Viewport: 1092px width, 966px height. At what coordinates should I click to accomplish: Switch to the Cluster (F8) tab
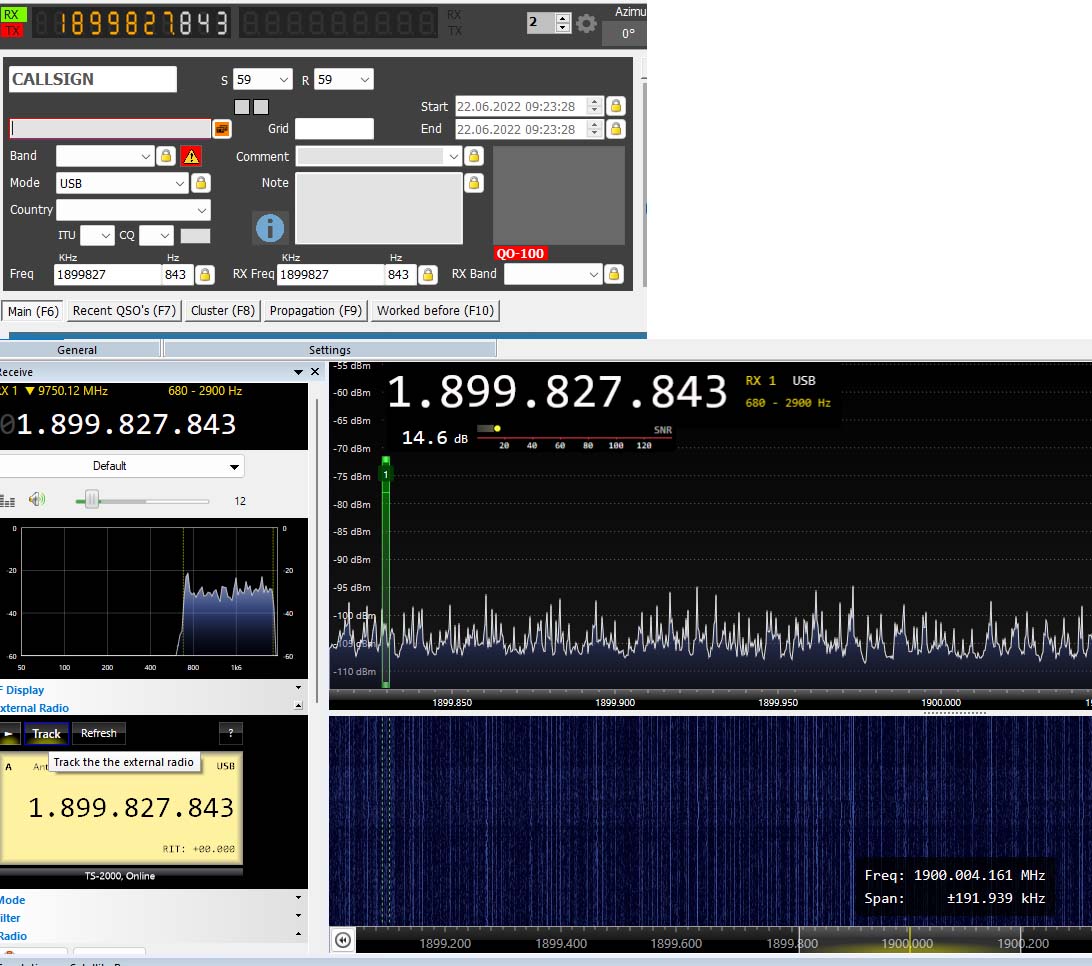223,311
